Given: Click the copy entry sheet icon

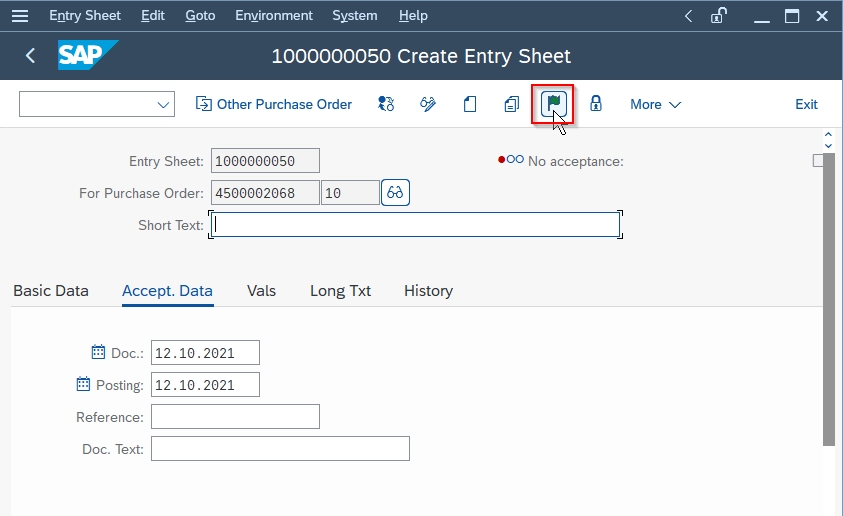Looking at the screenshot, I should point(511,104).
